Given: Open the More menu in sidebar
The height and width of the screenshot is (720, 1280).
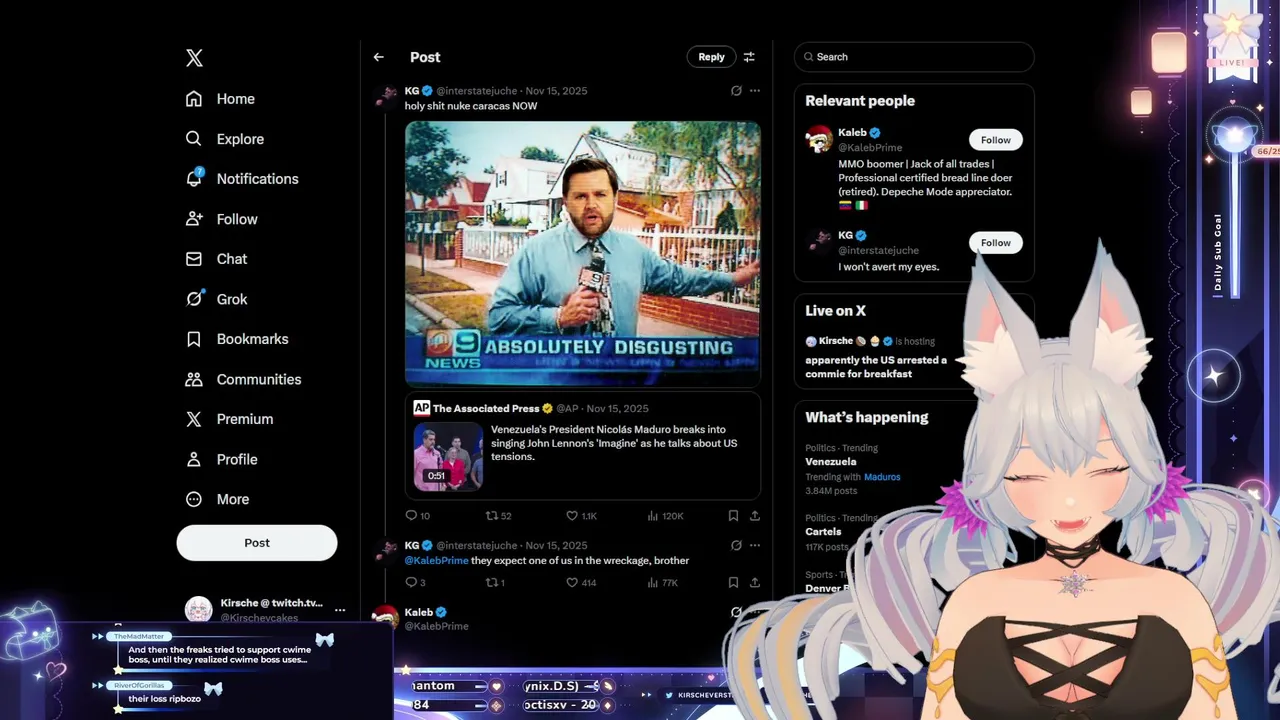Looking at the screenshot, I should pos(217,499).
